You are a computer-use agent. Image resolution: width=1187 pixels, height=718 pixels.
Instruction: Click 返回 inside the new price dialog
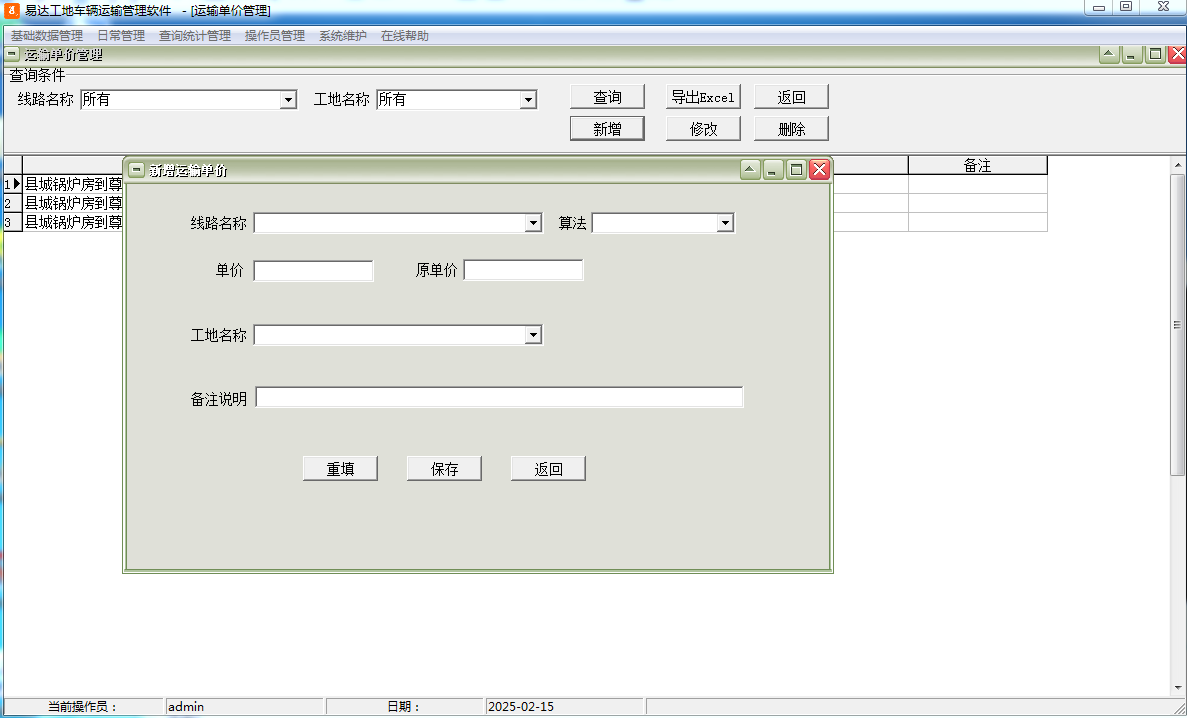pyautogui.click(x=548, y=467)
